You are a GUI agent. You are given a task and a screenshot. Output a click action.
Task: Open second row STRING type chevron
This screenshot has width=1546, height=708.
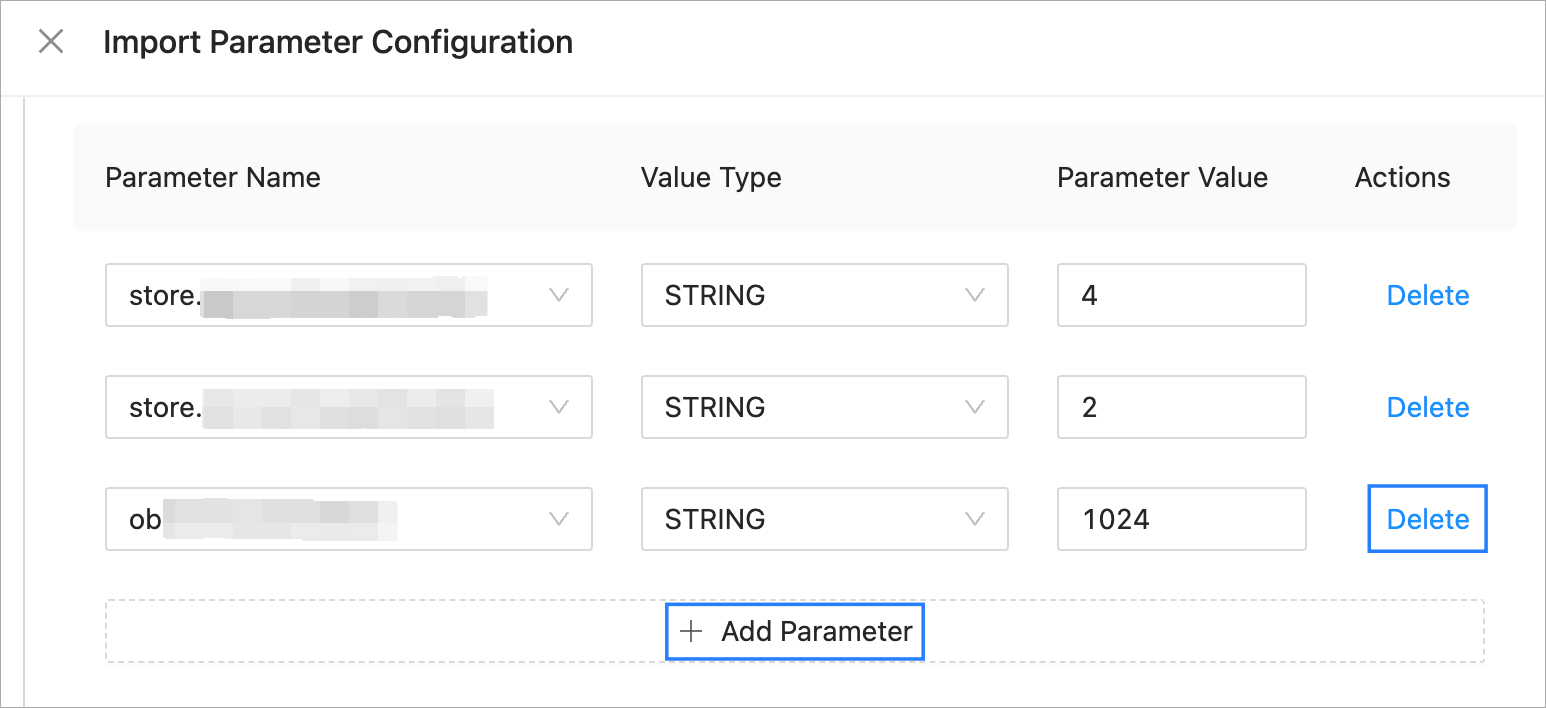974,407
